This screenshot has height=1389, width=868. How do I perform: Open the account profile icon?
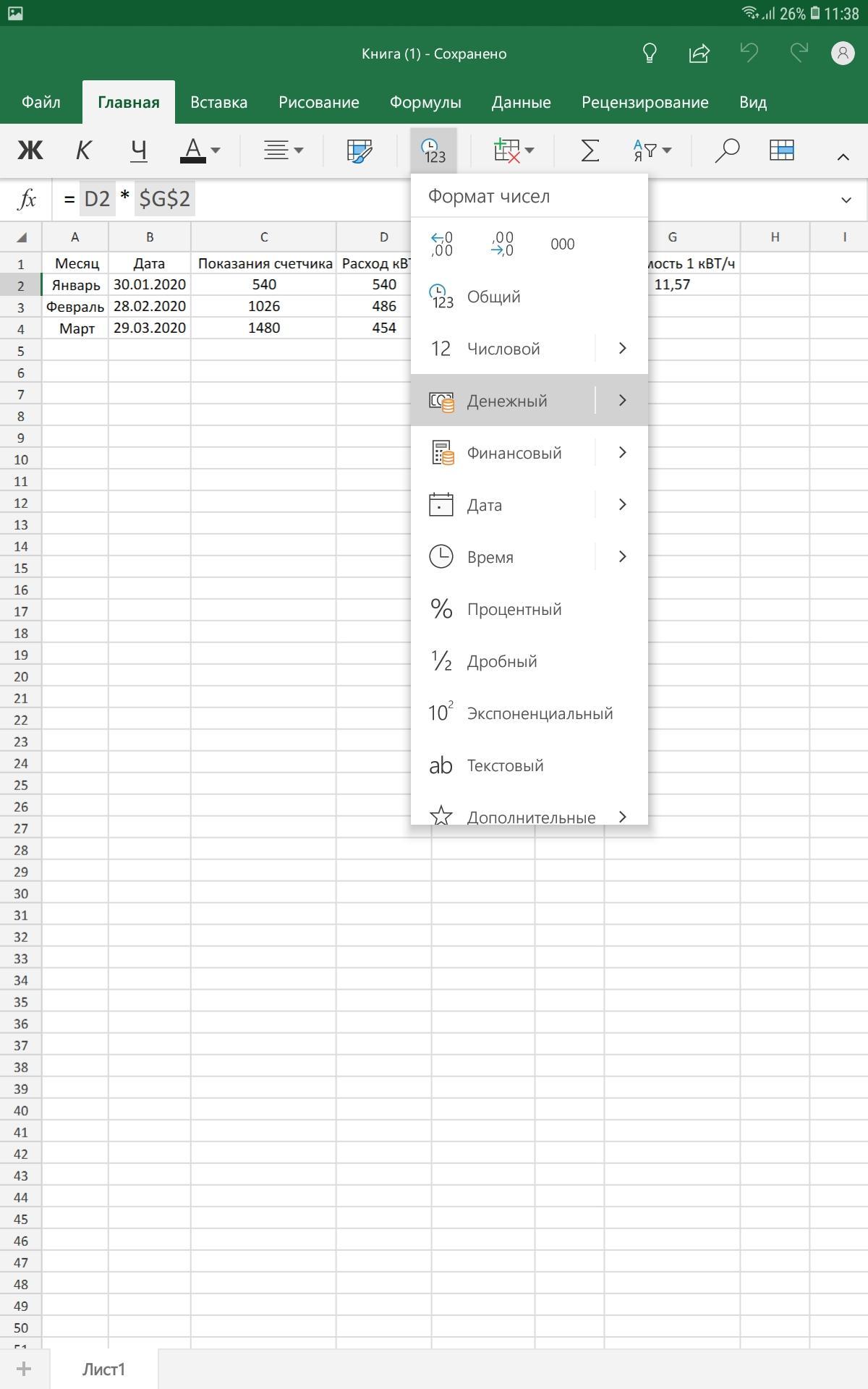(x=843, y=53)
